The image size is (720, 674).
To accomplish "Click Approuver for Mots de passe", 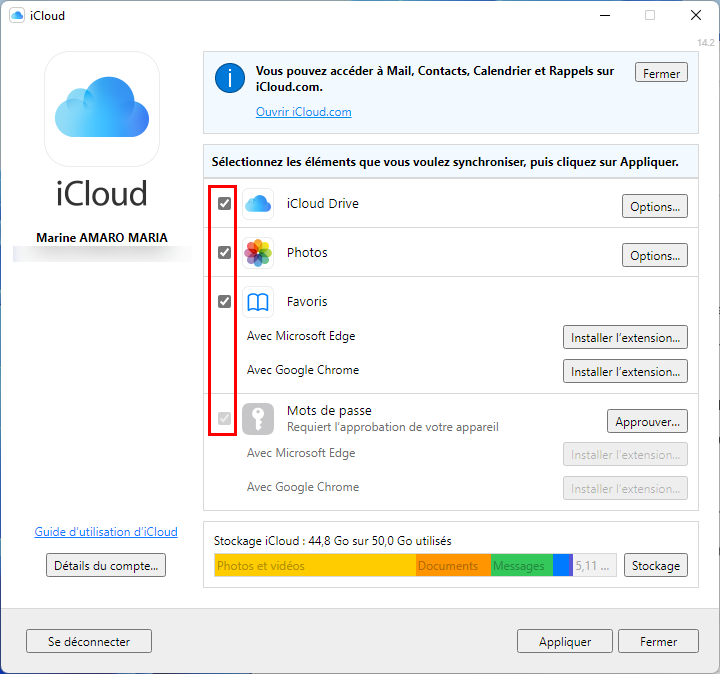I will 647,421.
